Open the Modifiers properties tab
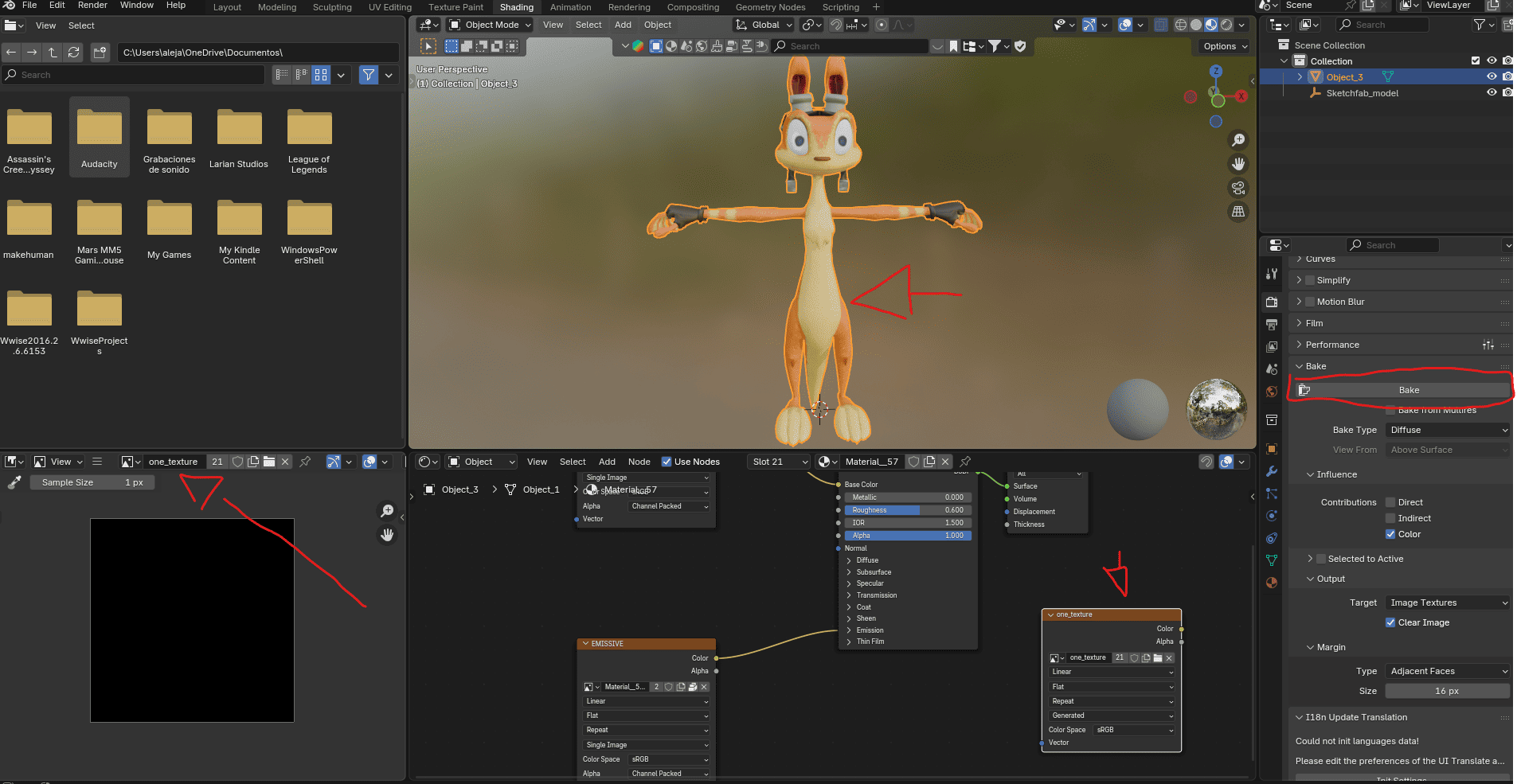The image size is (1517, 784). click(1272, 471)
